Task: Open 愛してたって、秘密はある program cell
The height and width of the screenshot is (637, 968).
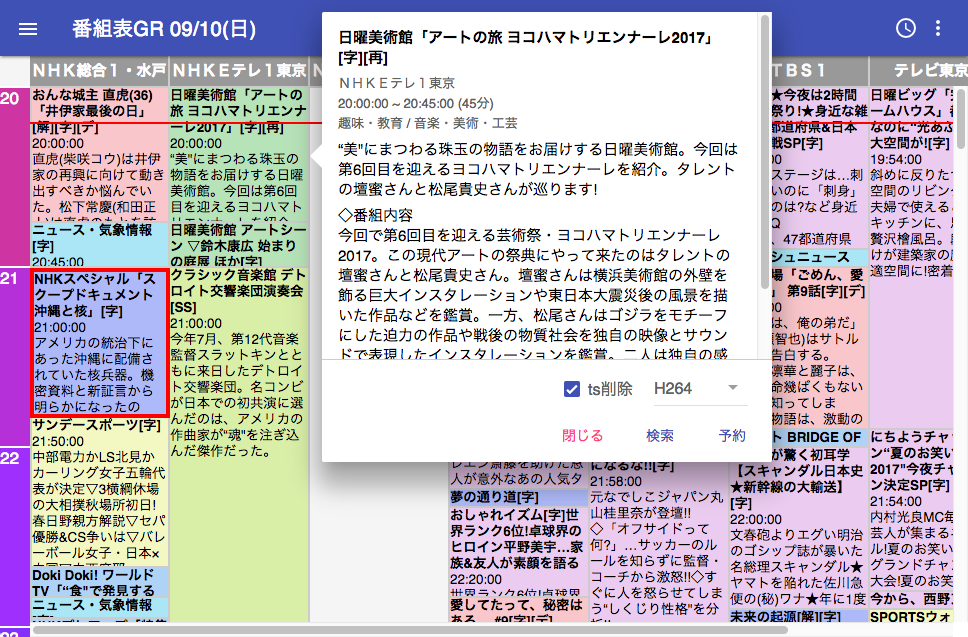Action: point(518,610)
